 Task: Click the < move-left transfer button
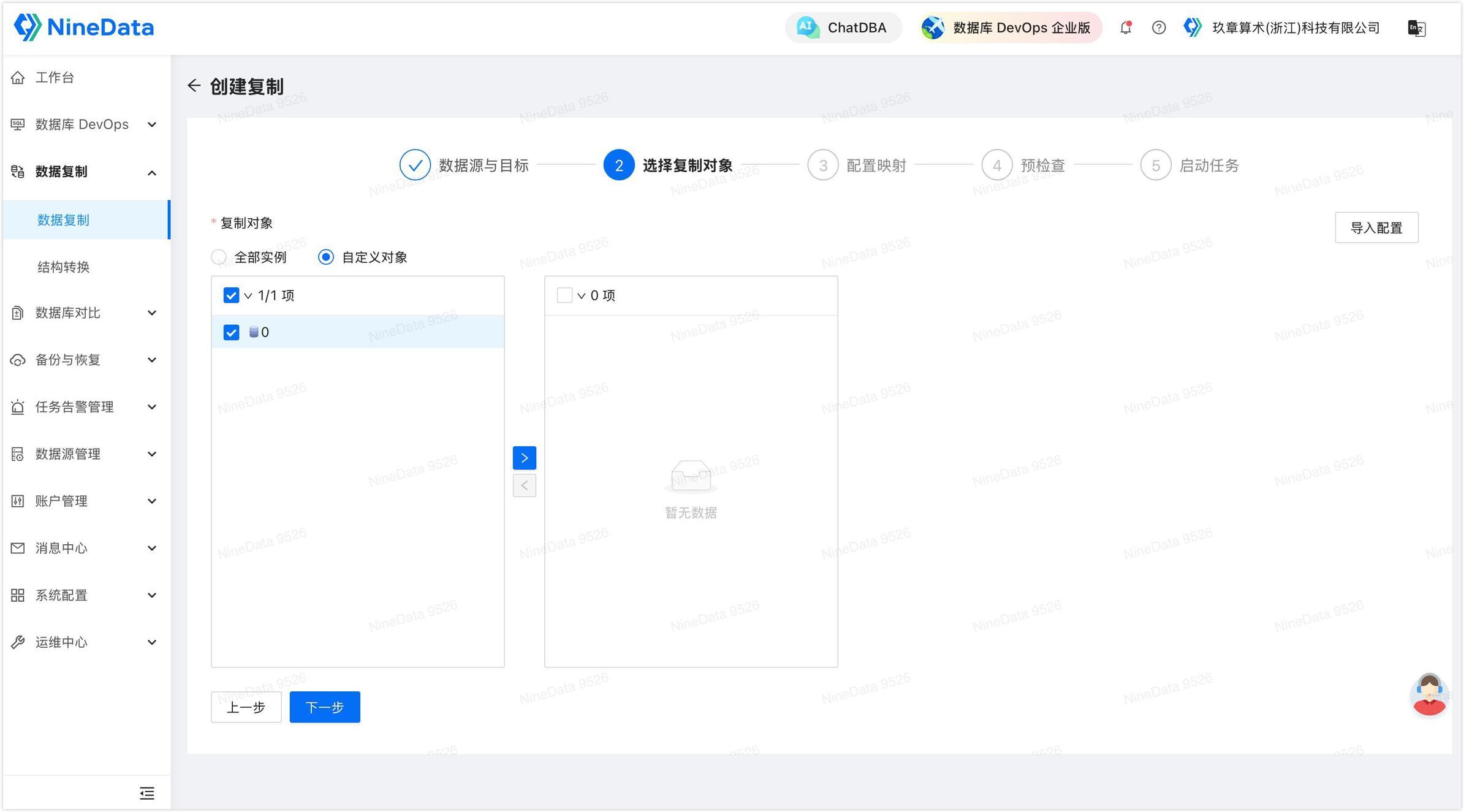pos(525,485)
